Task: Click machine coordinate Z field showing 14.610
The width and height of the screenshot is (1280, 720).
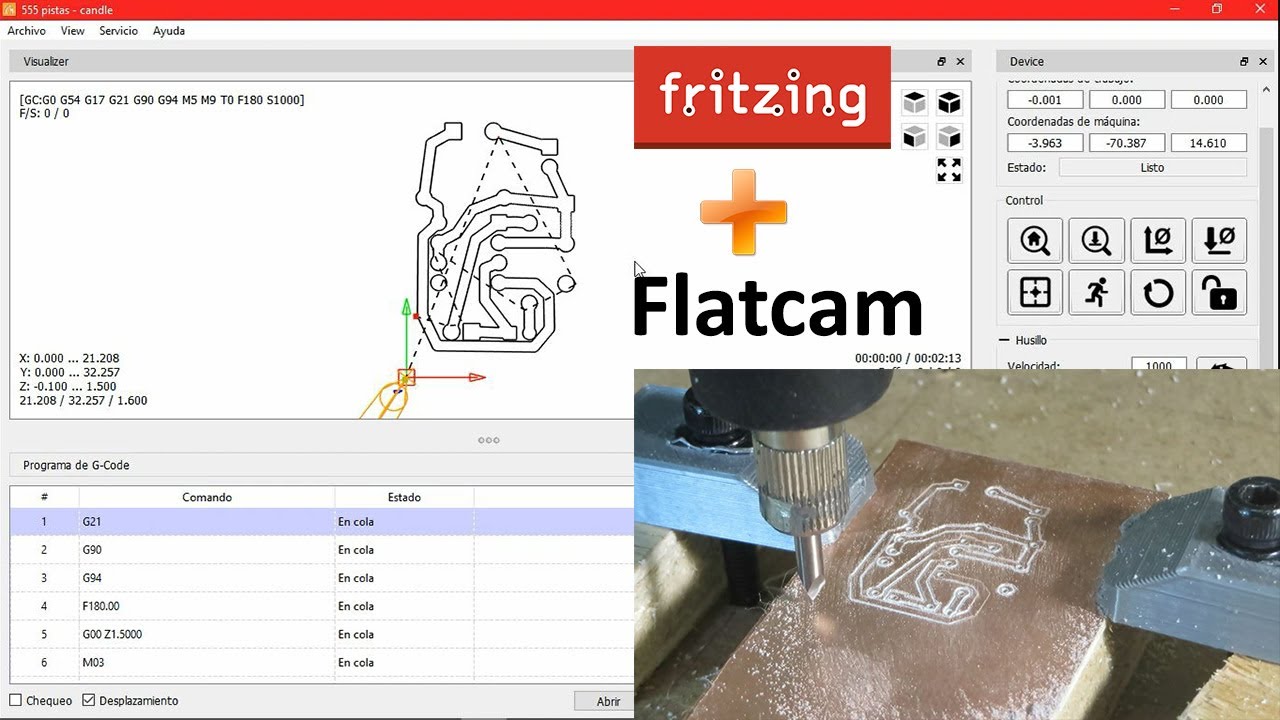Action: coord(1209,143)
